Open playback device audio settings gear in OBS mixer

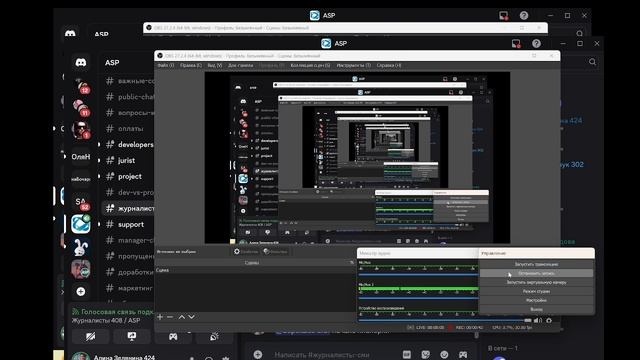[549, 320]
